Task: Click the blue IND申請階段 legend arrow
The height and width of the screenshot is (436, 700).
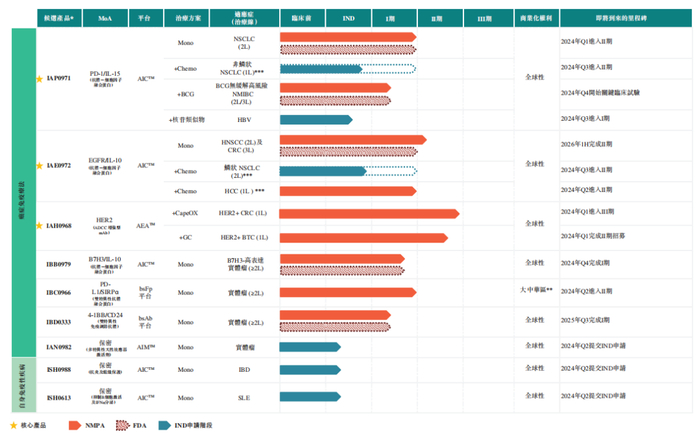Action: tap(164, 425)
